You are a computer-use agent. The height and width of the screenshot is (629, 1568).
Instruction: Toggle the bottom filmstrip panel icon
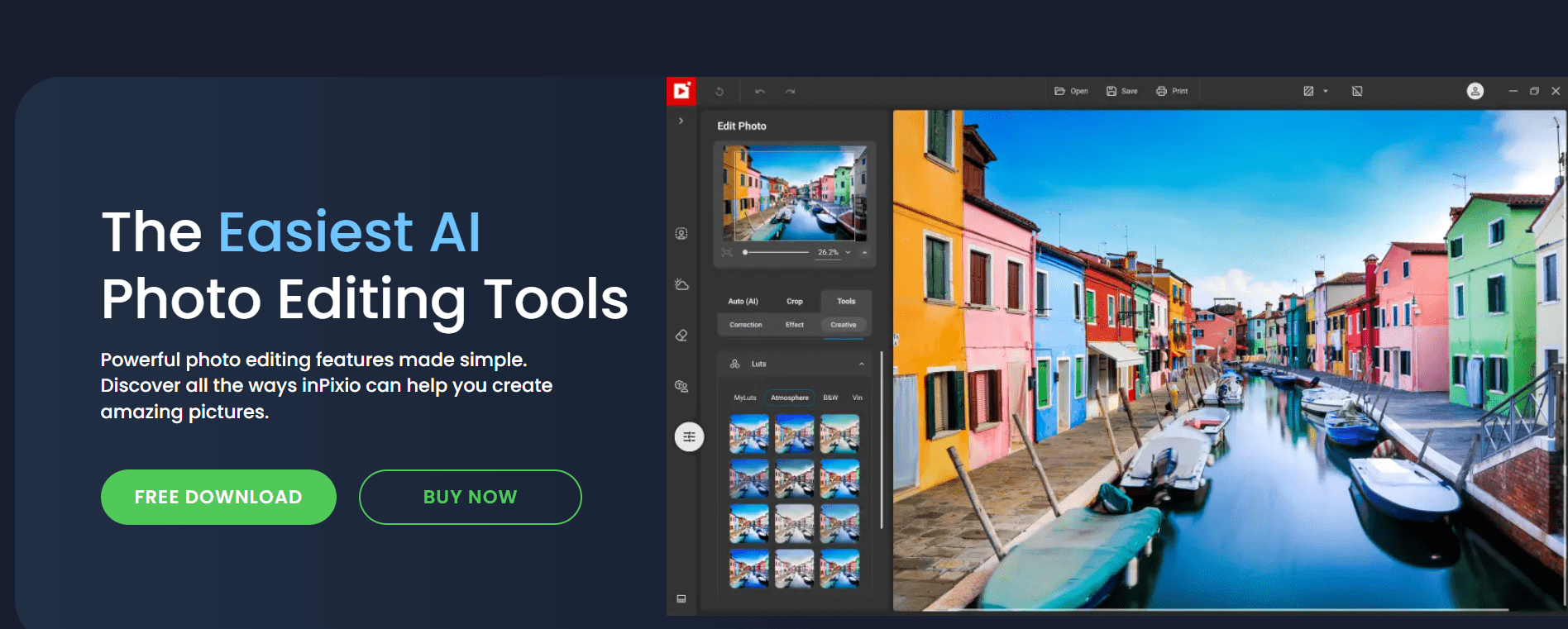[x=681, y=599]
